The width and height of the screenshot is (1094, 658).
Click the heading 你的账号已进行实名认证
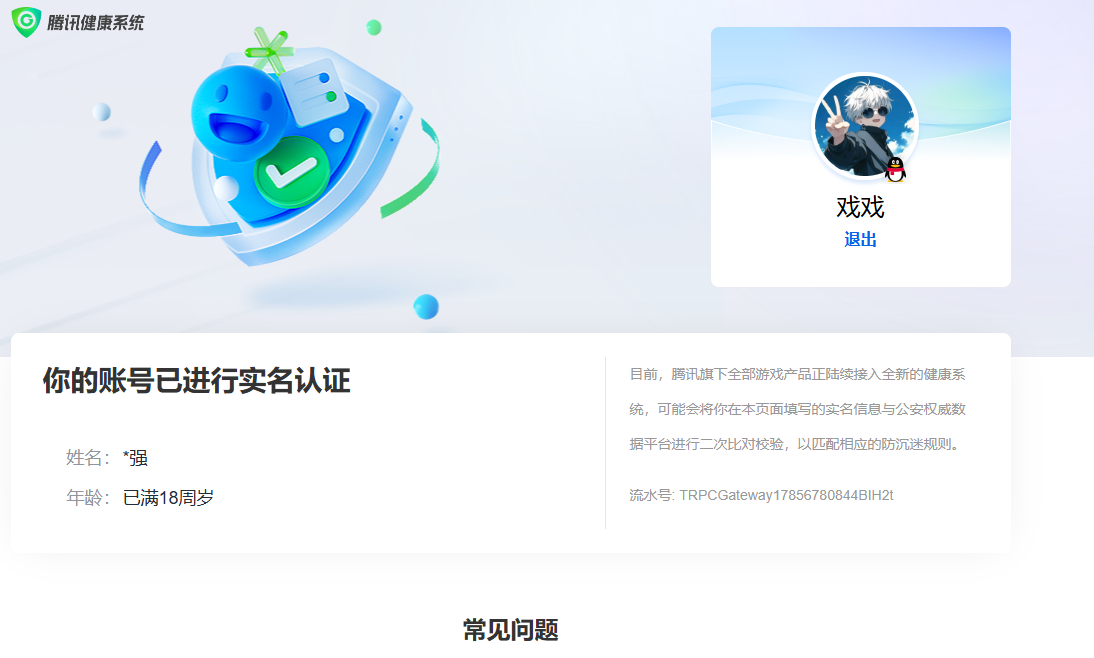point(196,381)
